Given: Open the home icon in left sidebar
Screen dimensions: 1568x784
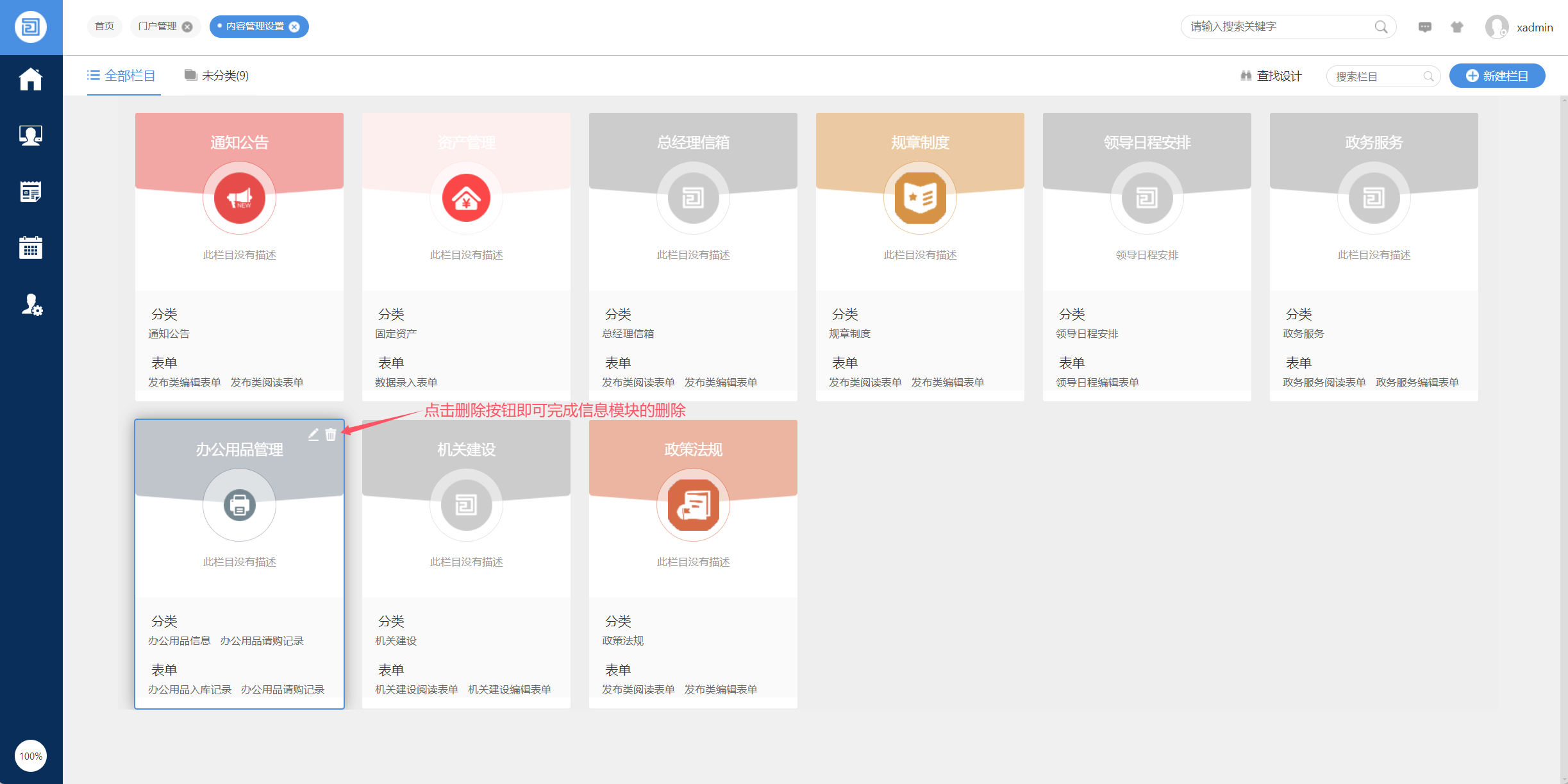Looking at the screenshot, I should pos(31,79).
